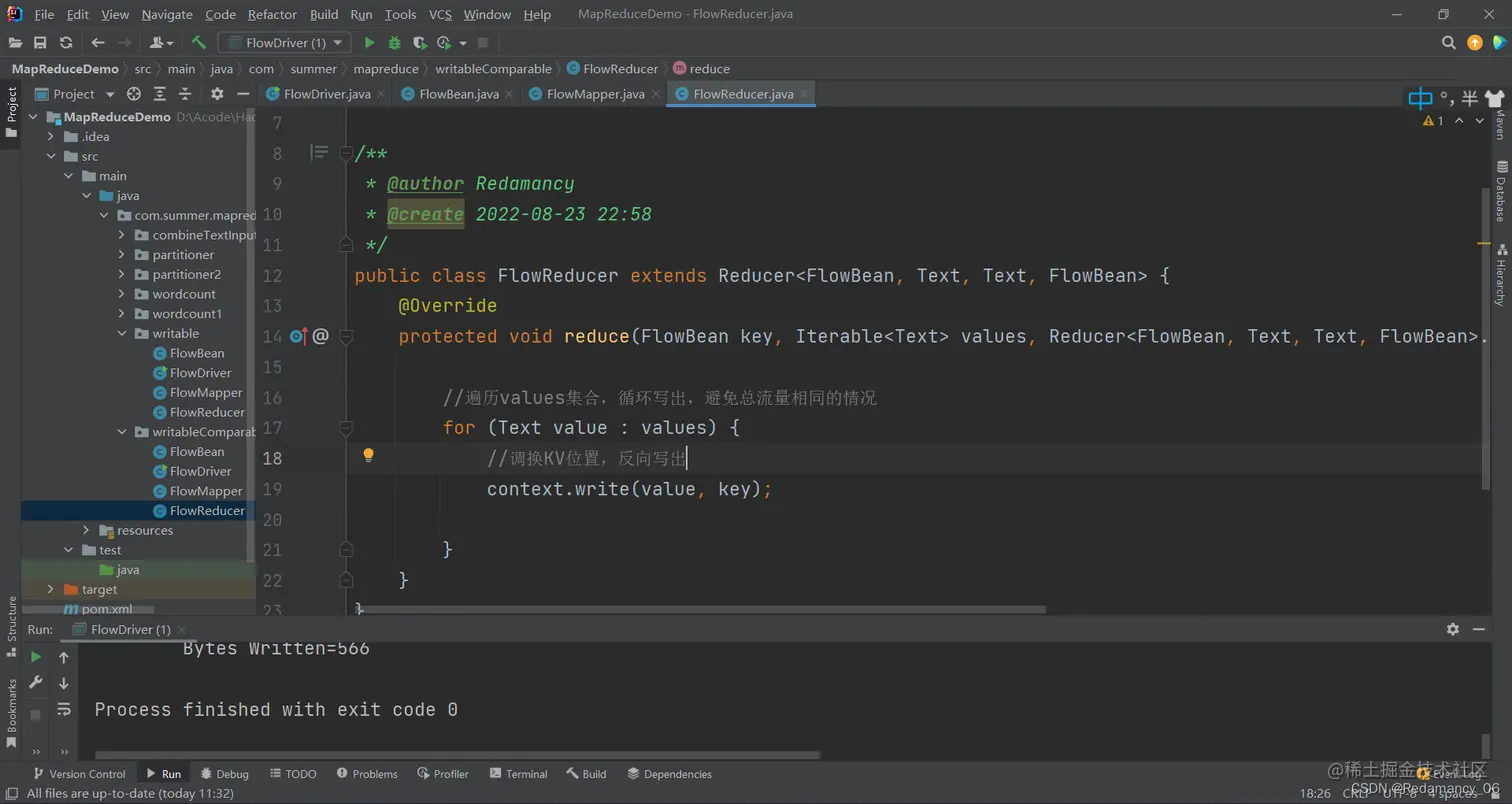
Task: Click the wrench icon in Run panel
Action: [36, 682]
